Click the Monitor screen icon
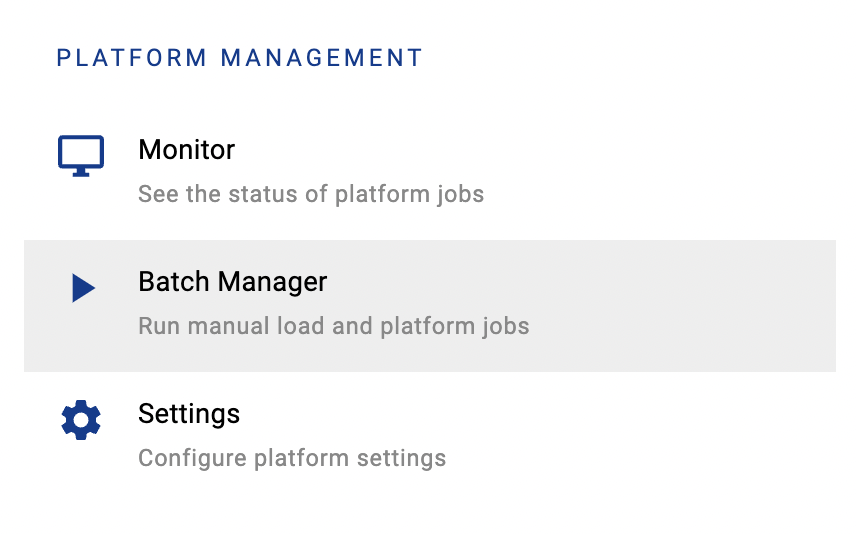Viewport: 856px width, 534px height. tap(81, 156)
